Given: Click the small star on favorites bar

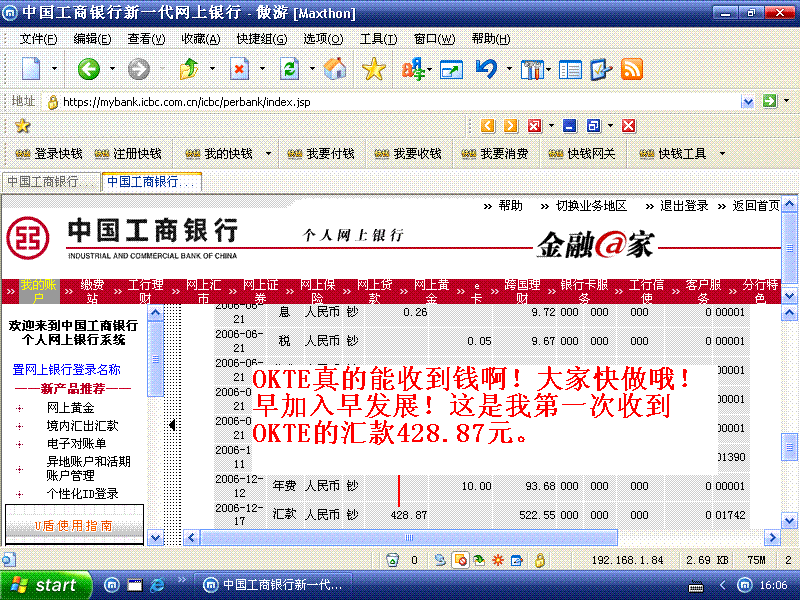Looking at the screenshot, I should tap(22, 126).
